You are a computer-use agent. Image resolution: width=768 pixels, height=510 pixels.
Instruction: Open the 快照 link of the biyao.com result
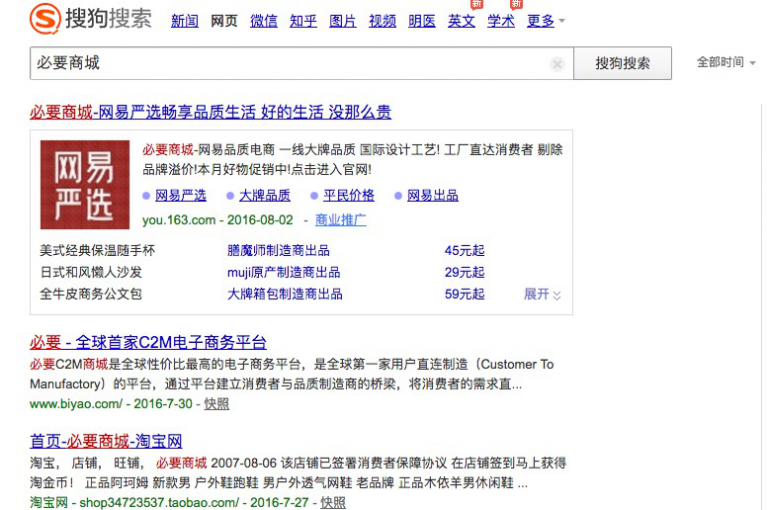[x=216, y=404]
